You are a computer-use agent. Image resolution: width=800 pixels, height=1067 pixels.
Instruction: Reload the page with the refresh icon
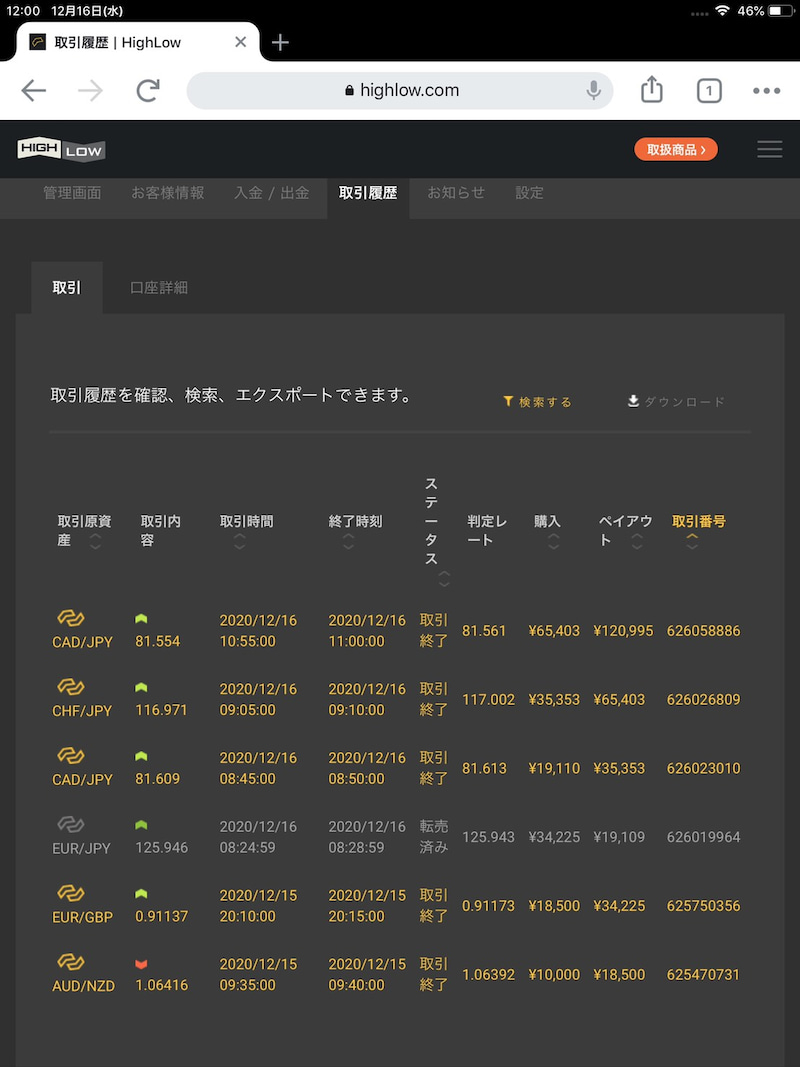coord(148,90)
